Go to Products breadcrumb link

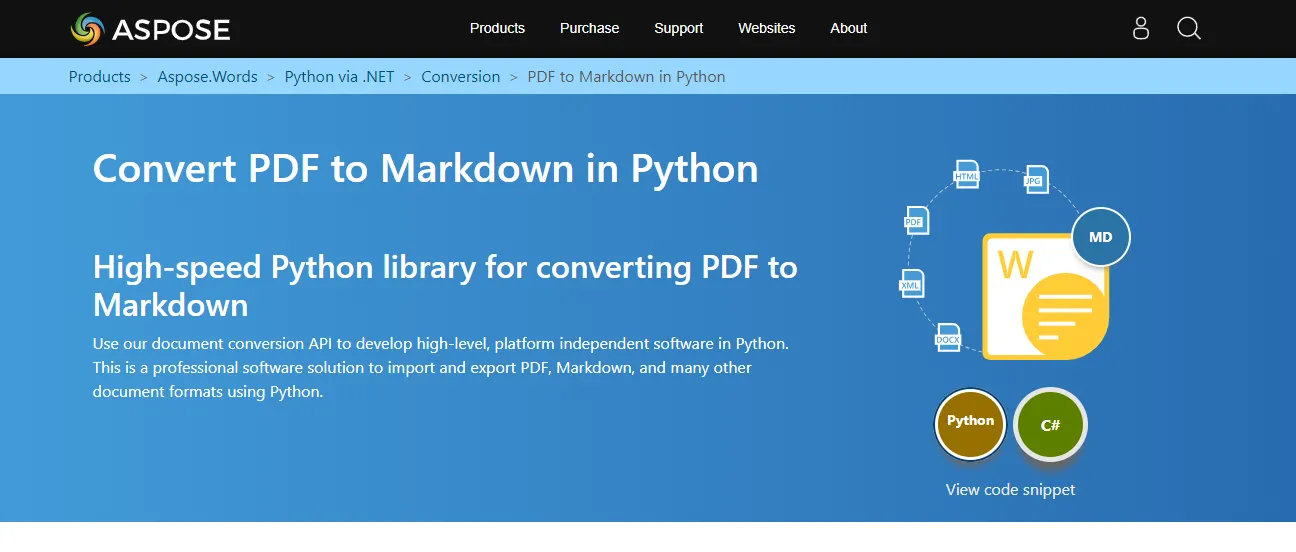coord(100,77)
